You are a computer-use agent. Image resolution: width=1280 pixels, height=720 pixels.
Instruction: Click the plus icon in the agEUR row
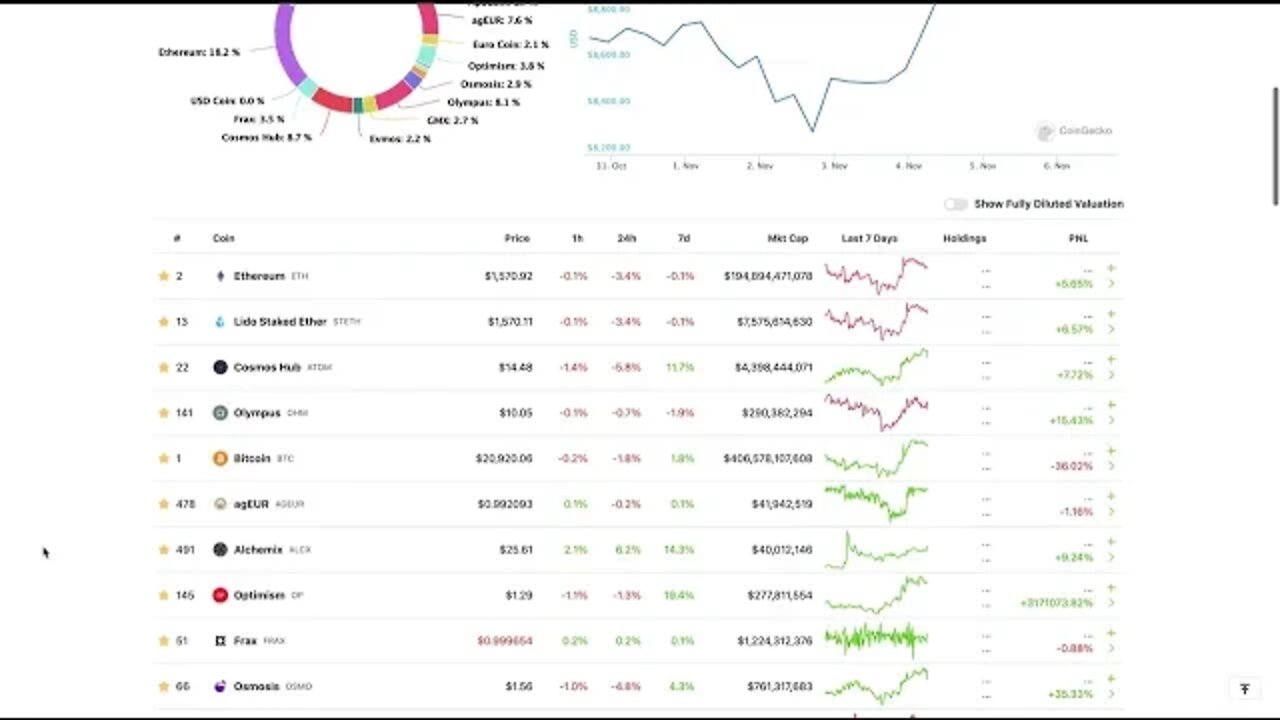[1111, 496]
